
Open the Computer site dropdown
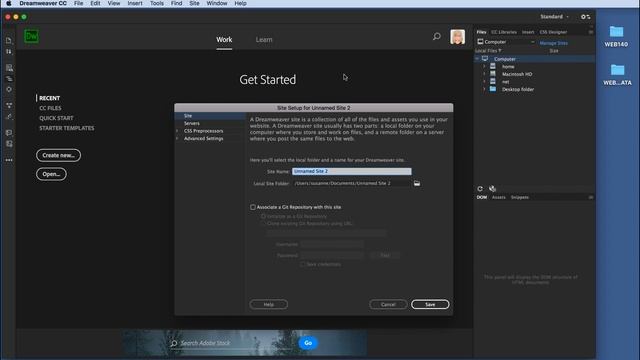(506, 42)
